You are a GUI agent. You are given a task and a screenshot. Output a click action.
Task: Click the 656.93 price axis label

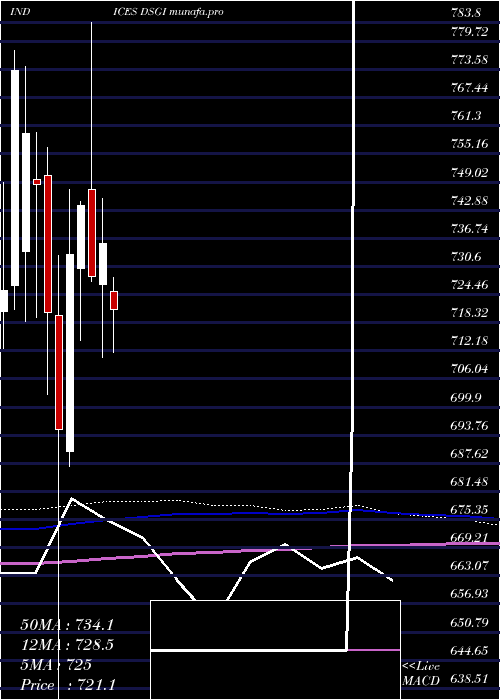coord(469,594)
